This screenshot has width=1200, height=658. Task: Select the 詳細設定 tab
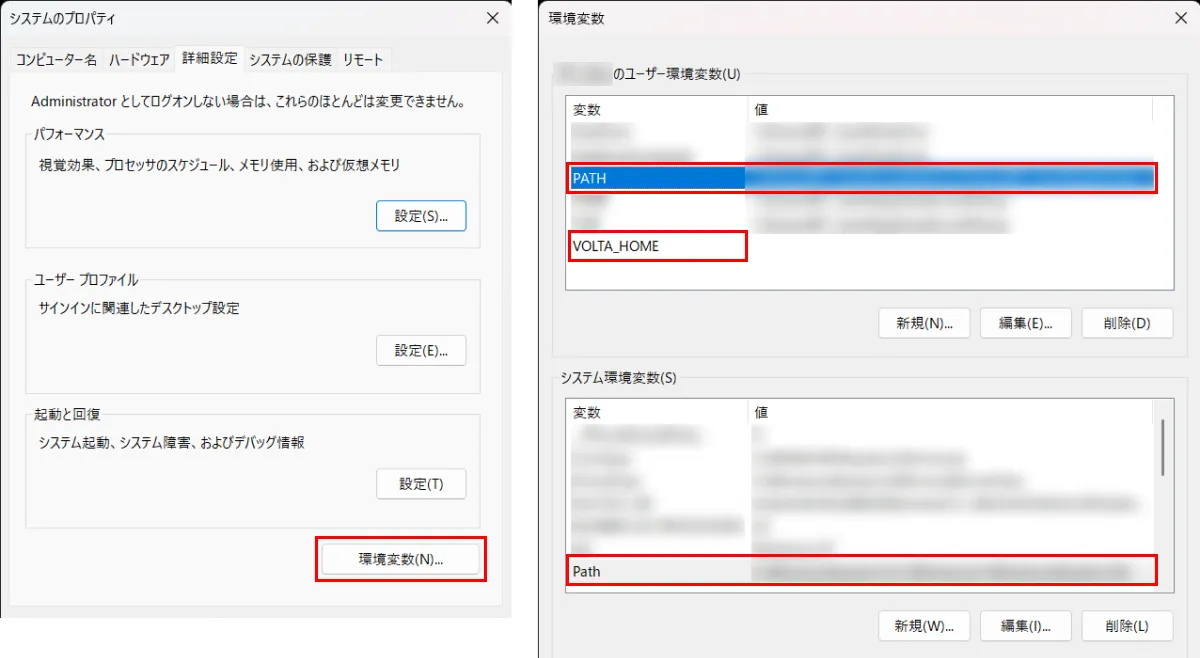(x=209, y=58)
